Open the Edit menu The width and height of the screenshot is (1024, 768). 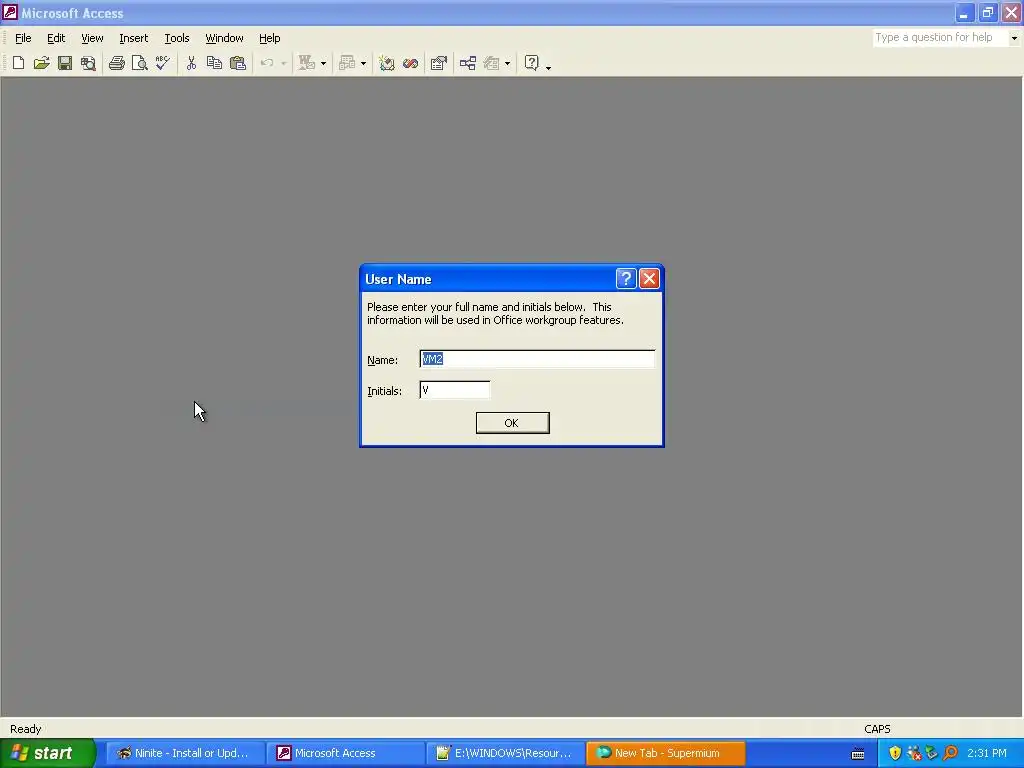[x=56, y=38]
